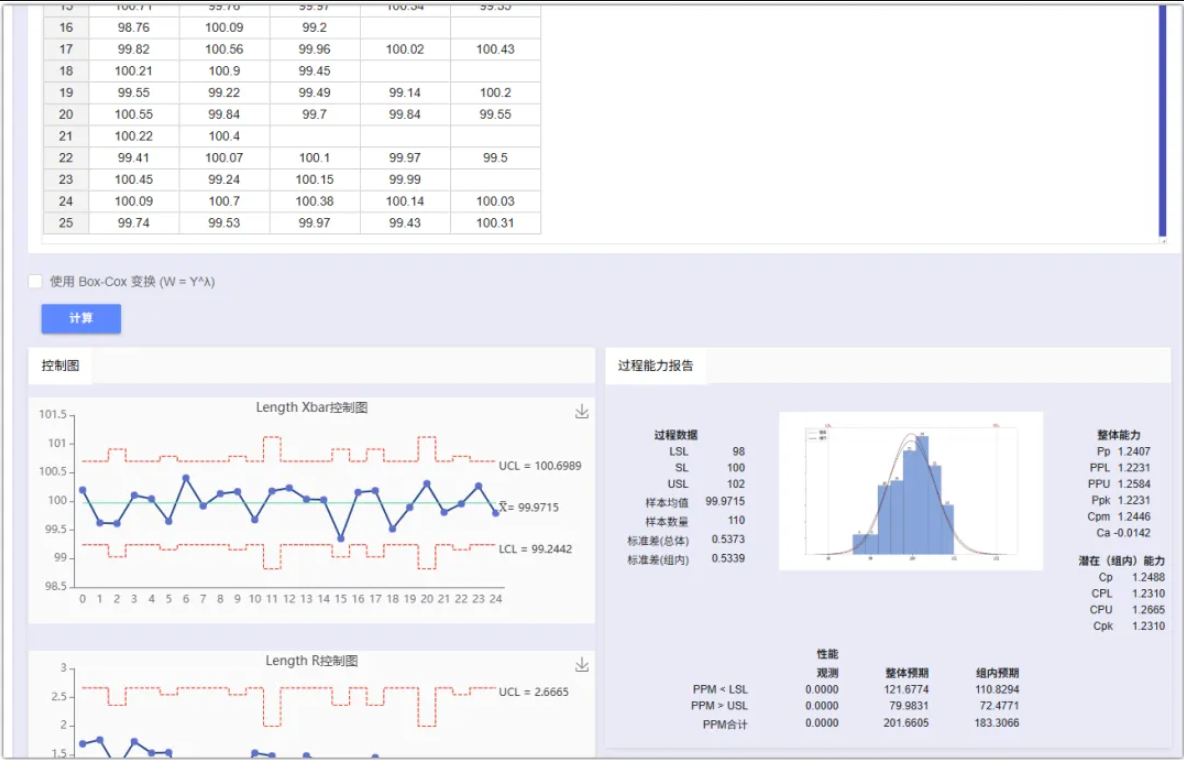
Task: Download the Length R control chart
Action: (581, 665)
